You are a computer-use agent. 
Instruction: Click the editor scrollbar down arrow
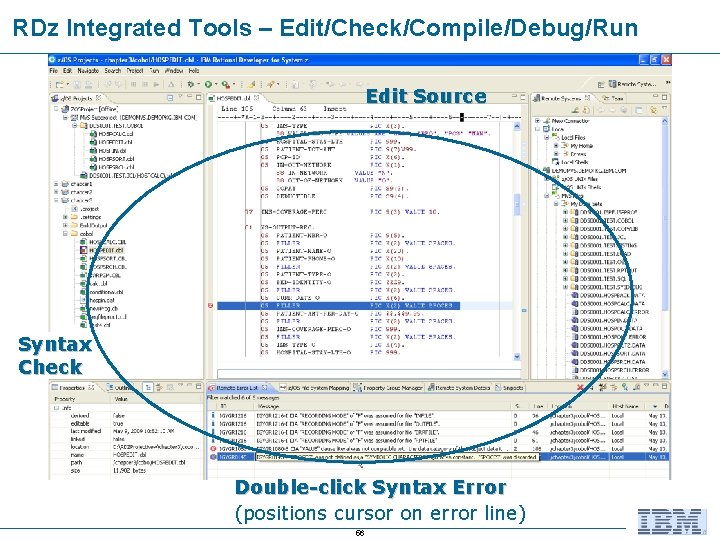(x=517, y=356)
